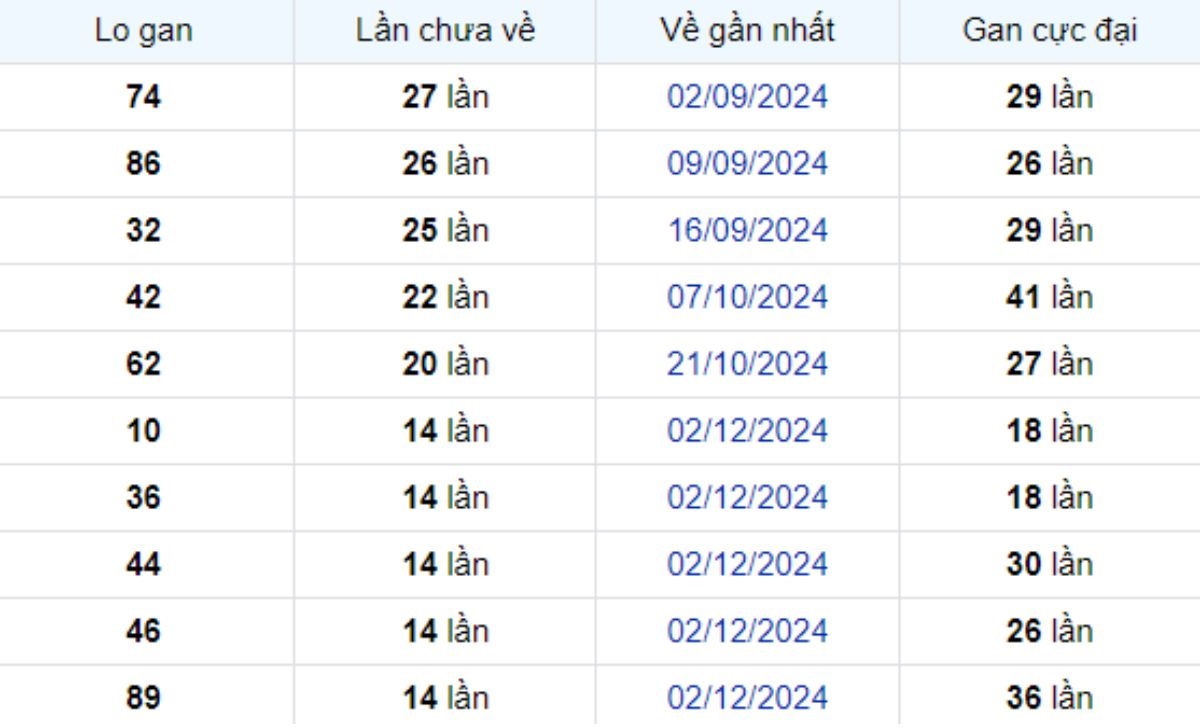Select number 86 in the Lo gan column
1200x728 pixels.
pyautogui.click(x=144, y=163)
